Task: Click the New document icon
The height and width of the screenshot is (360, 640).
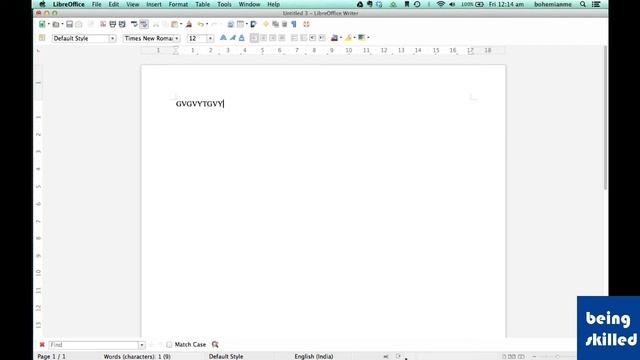Action: pyautogui.click(x=42, y=24)
